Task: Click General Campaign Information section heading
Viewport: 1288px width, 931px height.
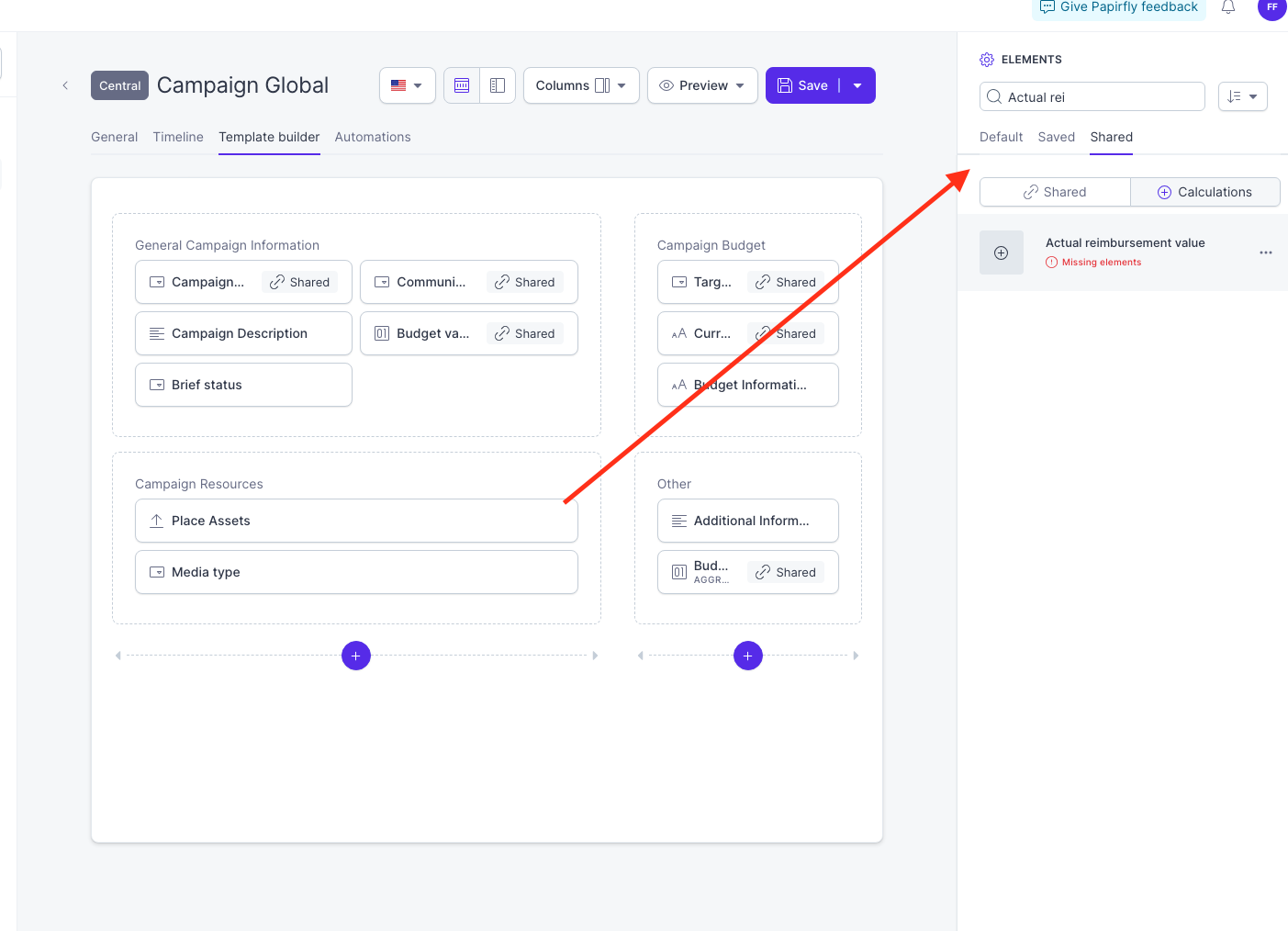Action: (x=227, y=245)
